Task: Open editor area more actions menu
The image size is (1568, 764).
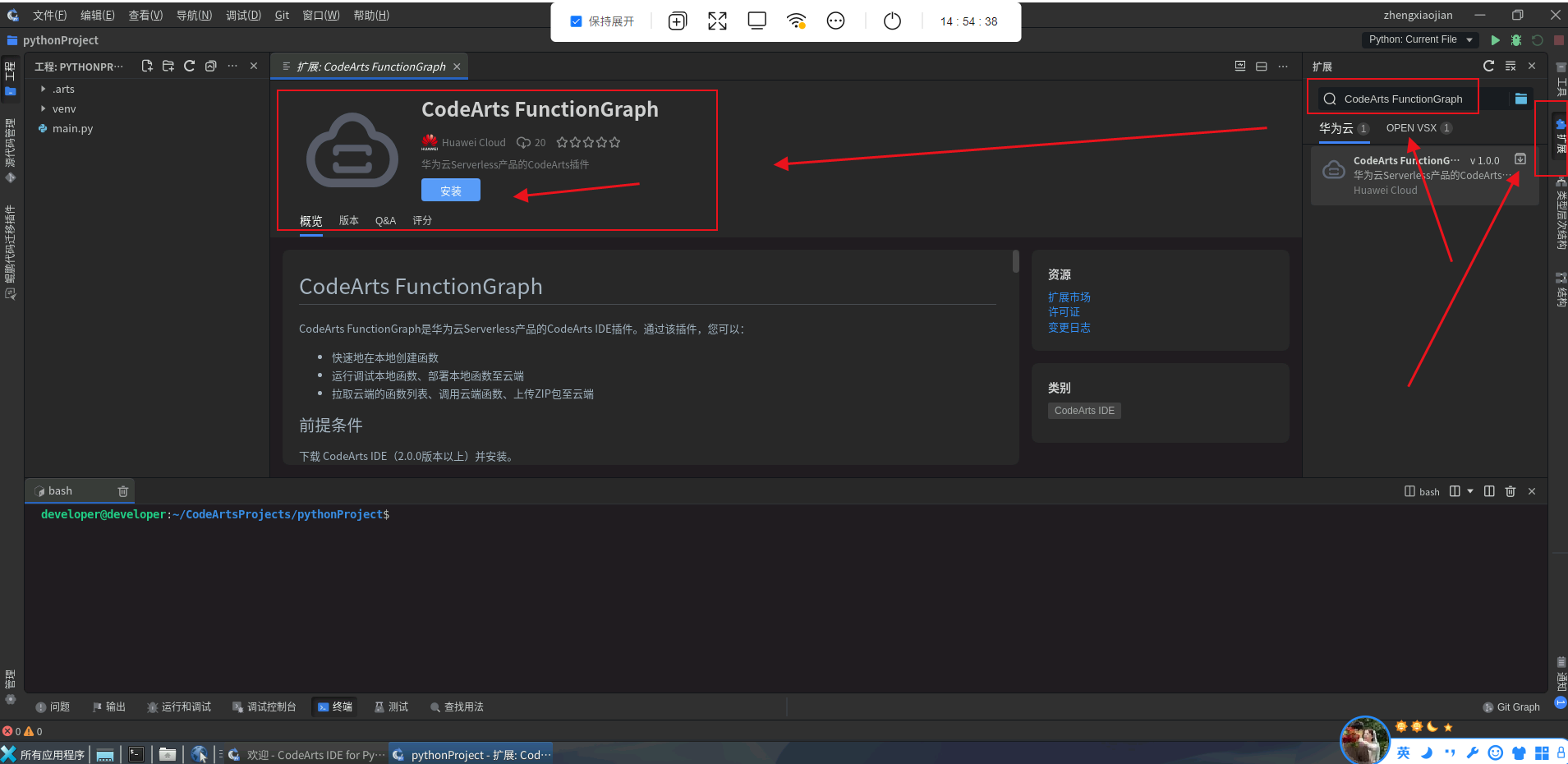Action: click(1283, 67)
